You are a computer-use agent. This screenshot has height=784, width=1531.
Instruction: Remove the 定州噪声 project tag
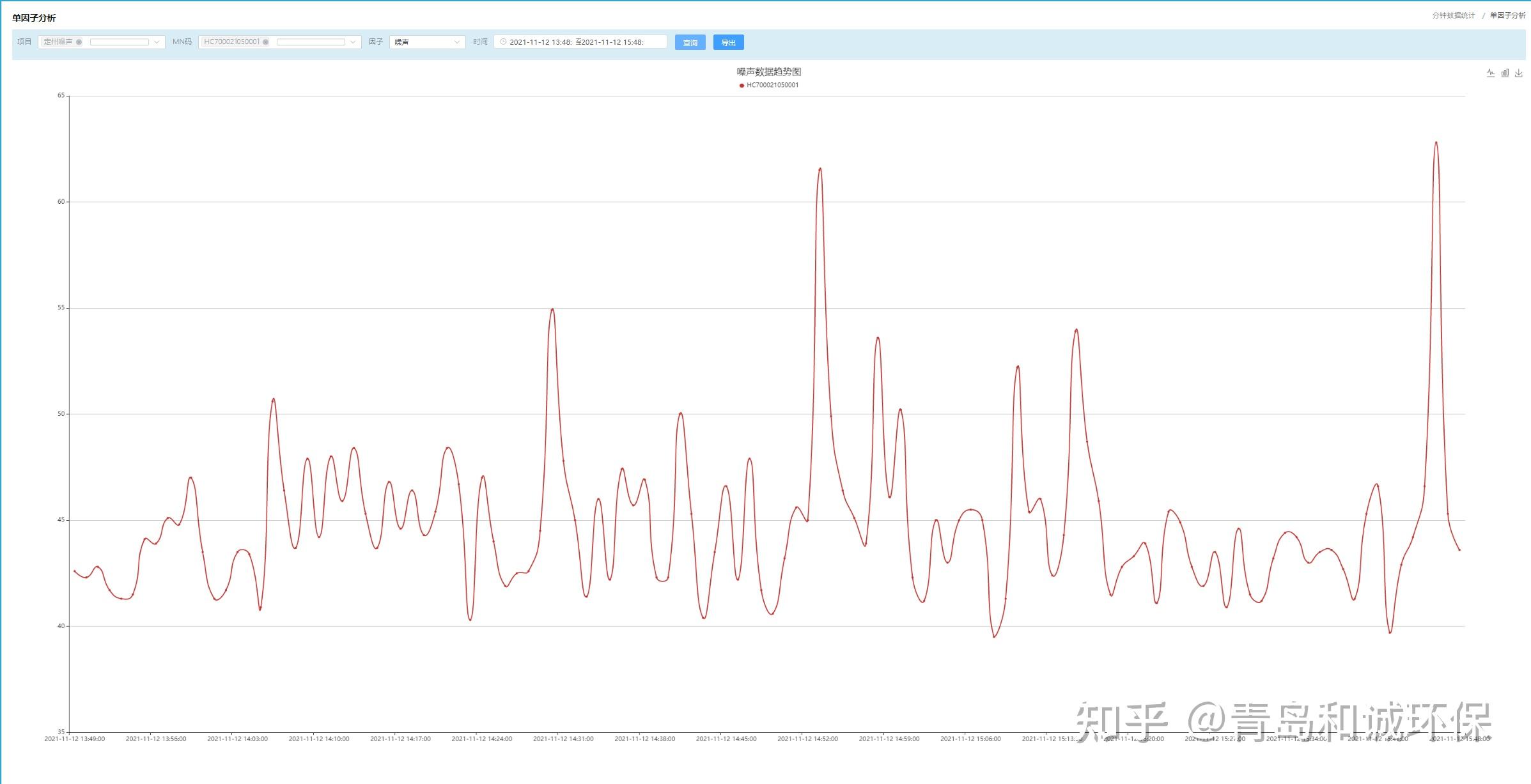pyautogui.click(x=79, y=42)
